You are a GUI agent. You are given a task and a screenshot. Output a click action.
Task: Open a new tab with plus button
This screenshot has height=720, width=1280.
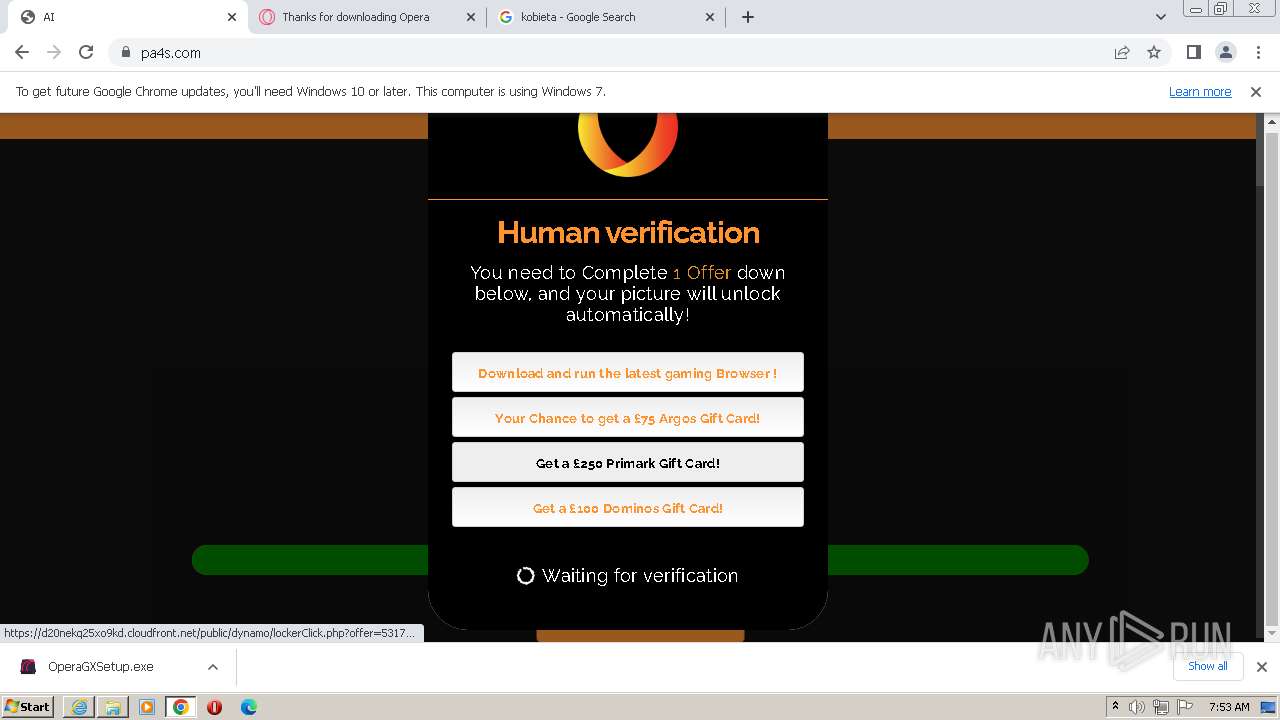[x=748, y=17]
